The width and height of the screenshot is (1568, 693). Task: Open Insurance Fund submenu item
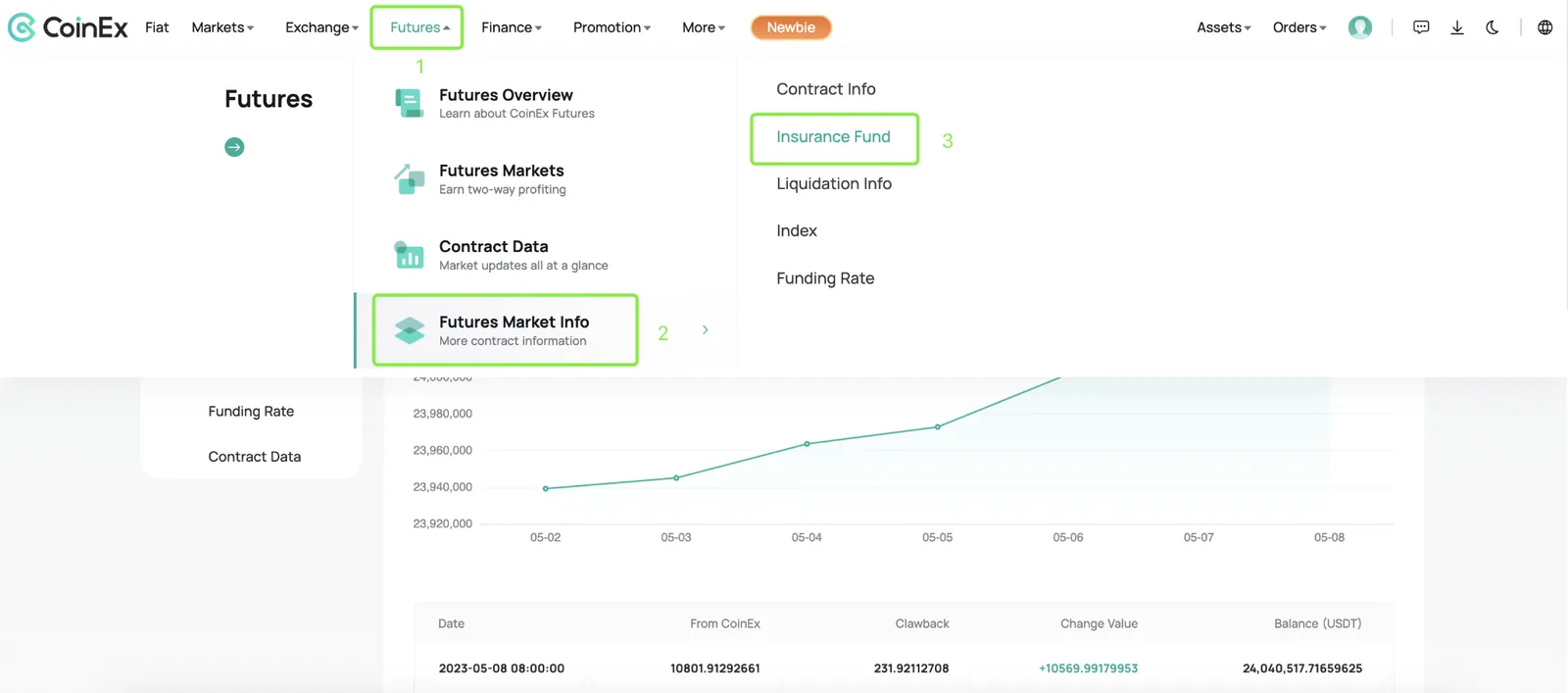(x=834, y=137)
